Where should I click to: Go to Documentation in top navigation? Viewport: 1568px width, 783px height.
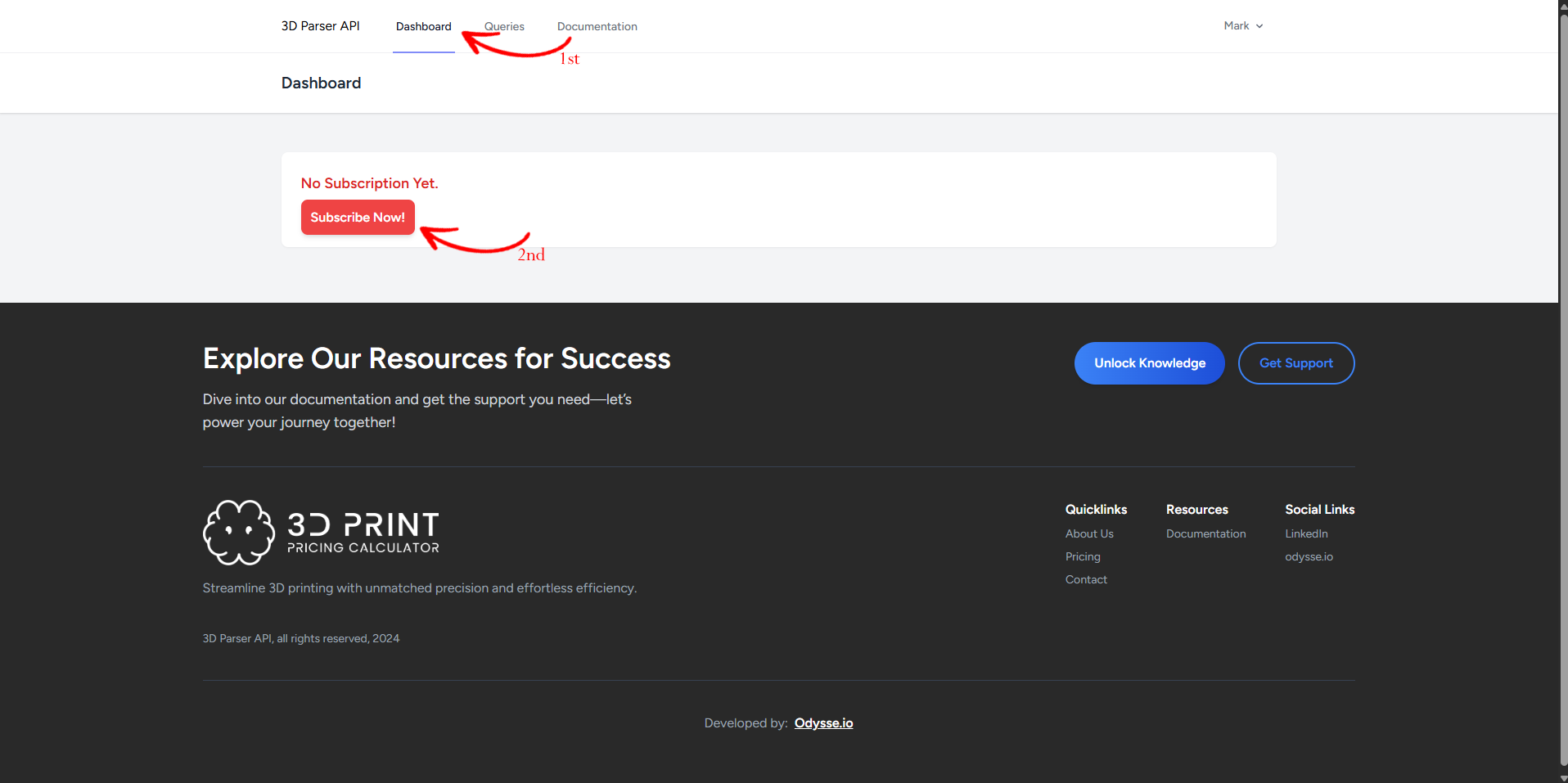pyautogui.click(x=597, y=26)
